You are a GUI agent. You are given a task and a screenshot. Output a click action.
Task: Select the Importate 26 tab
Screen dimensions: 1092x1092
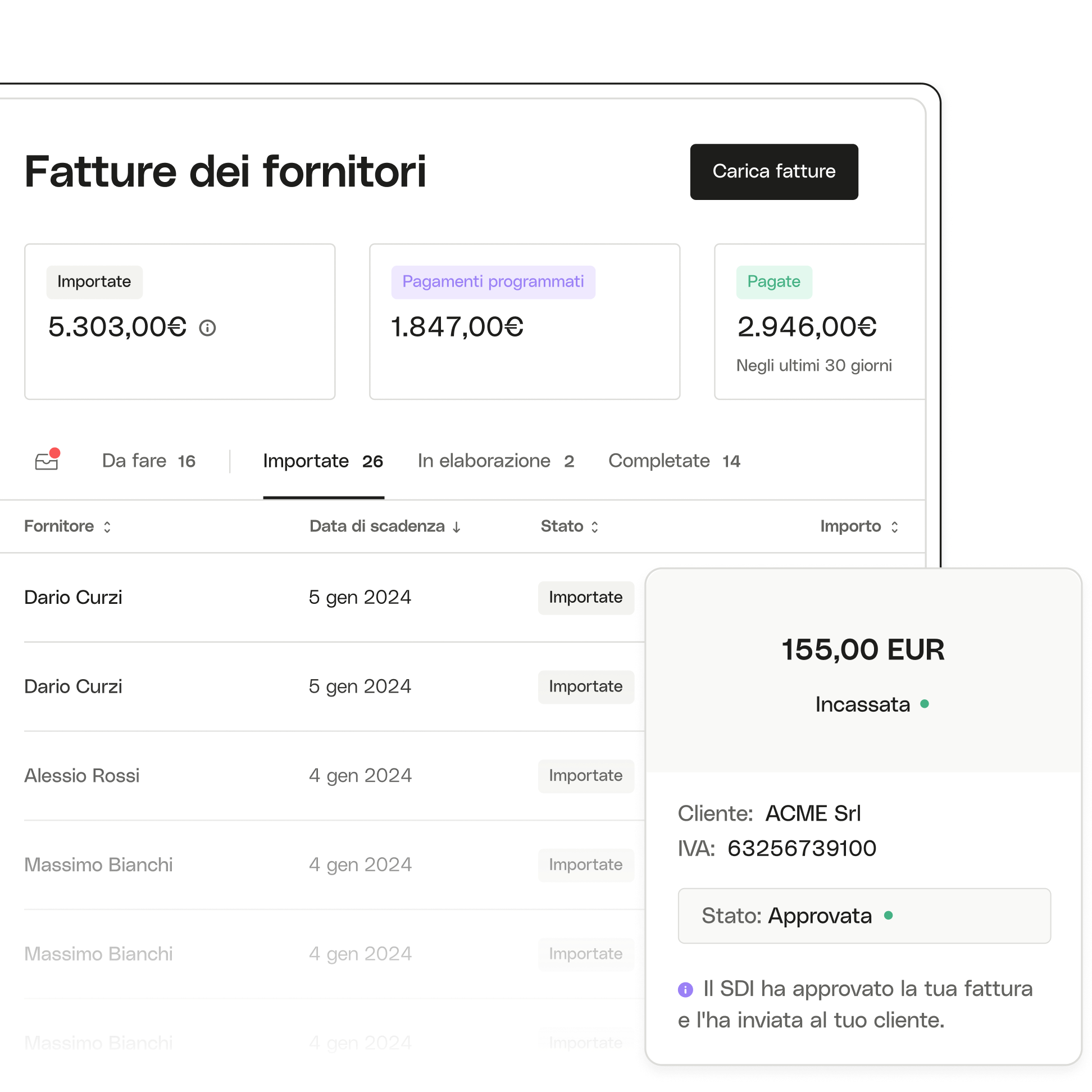pos(324,461)
